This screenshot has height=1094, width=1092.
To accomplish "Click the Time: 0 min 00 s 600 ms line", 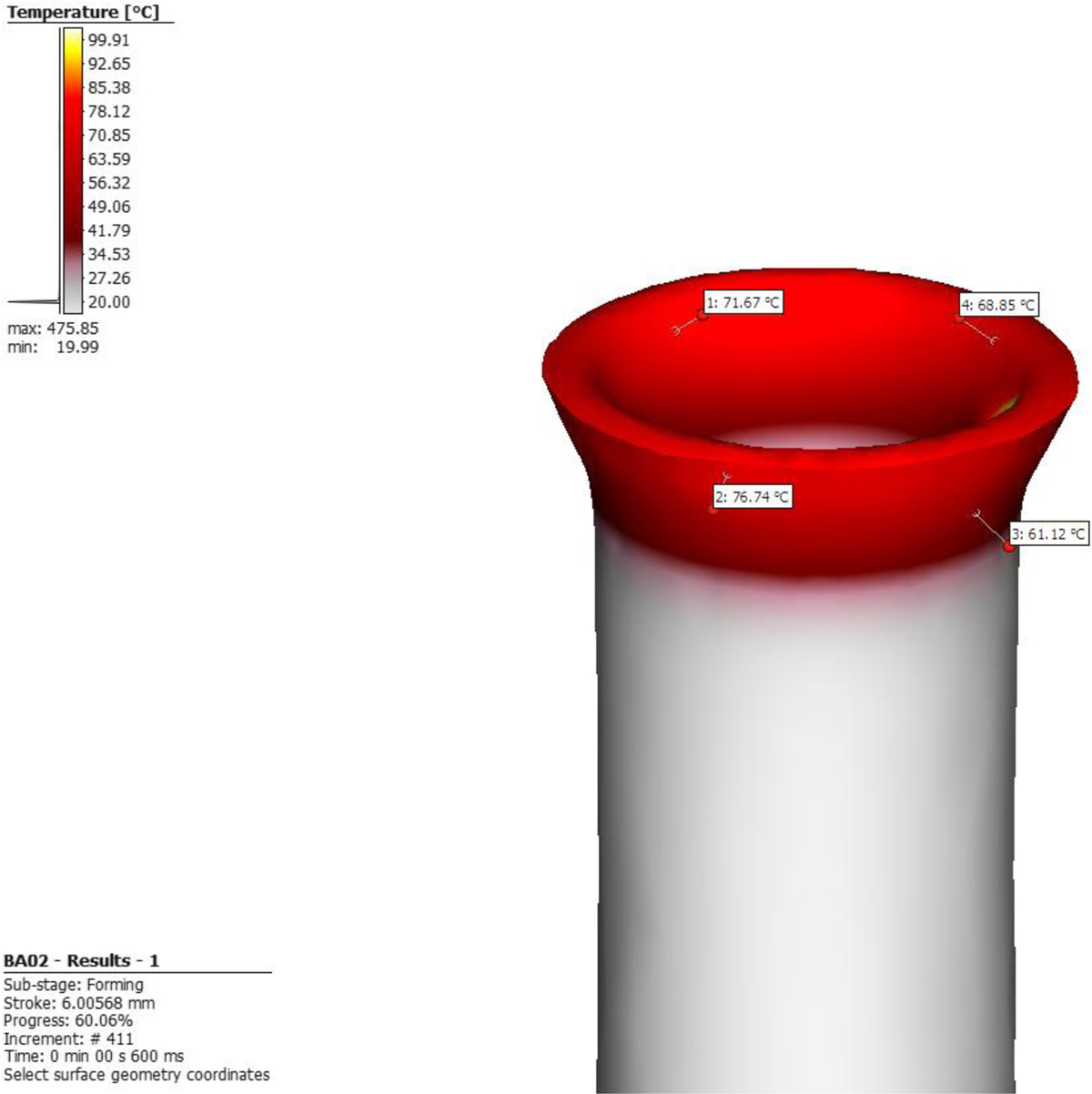I will coord(94,1057).
